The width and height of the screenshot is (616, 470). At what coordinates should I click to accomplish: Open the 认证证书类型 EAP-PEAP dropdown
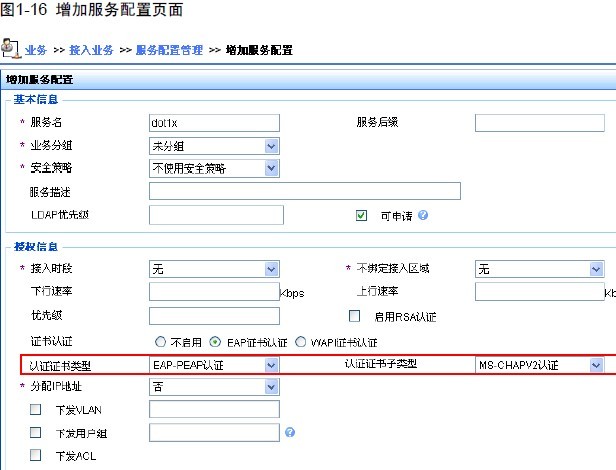271,366
